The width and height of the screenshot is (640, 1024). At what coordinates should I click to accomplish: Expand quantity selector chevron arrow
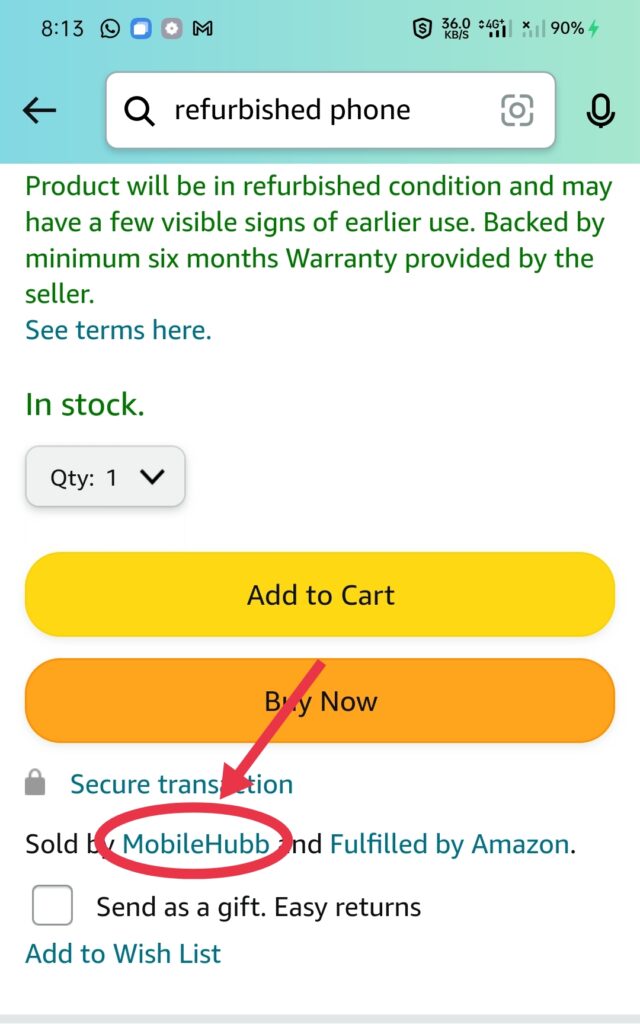tap(152, 477)
